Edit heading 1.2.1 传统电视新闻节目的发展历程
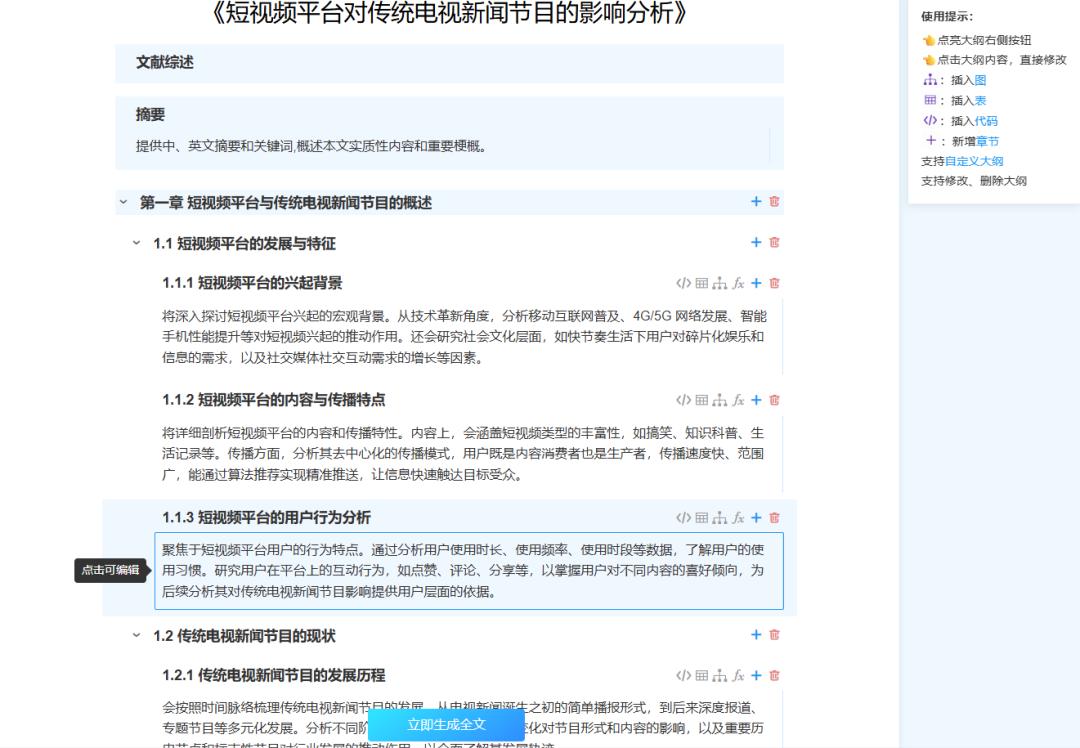Image resolution: width=1080 pixels, height=748 pixels. point(273,676)
